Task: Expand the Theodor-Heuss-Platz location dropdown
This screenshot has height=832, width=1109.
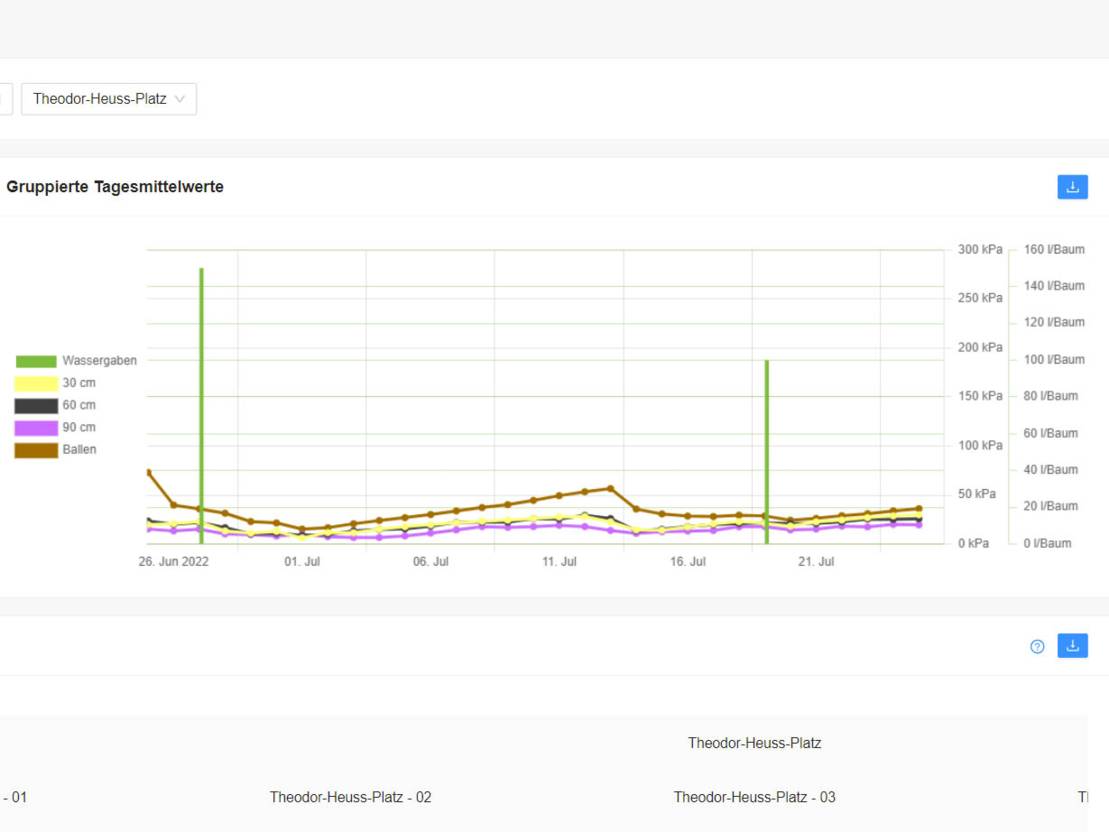Action: pos(109,99)
